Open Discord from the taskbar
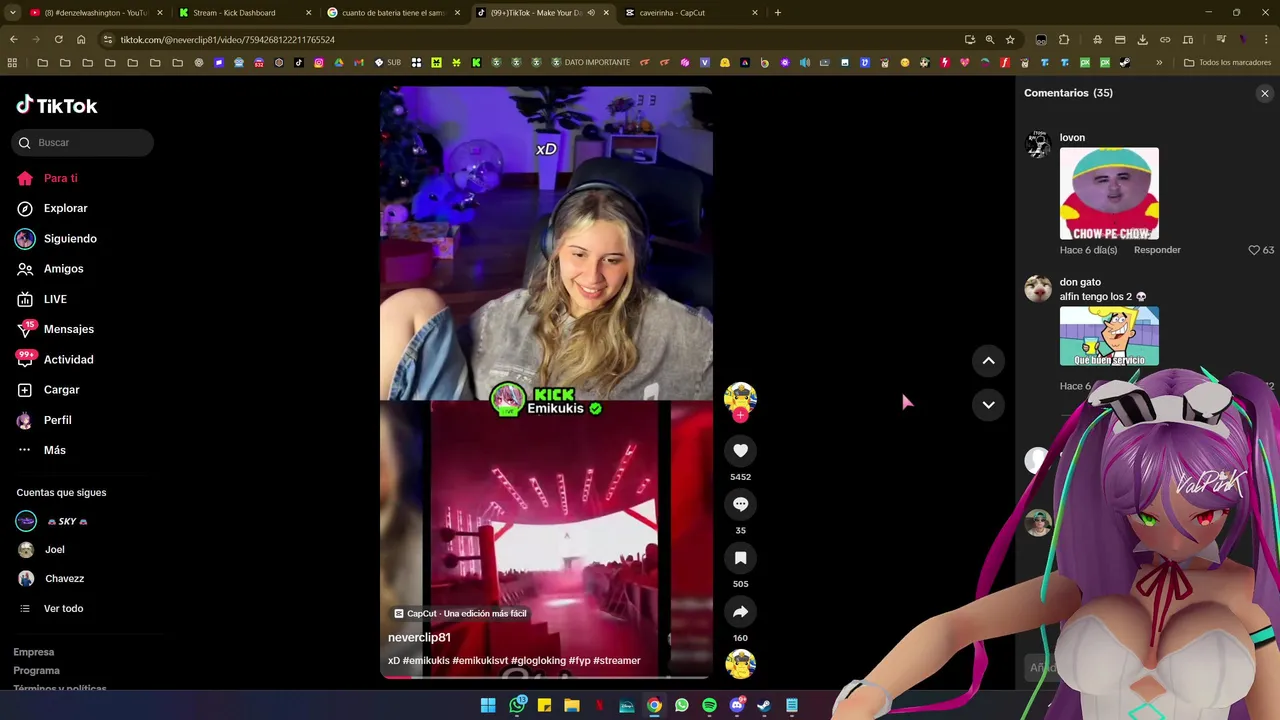The image size is (1280, 720). coord(737,706)
